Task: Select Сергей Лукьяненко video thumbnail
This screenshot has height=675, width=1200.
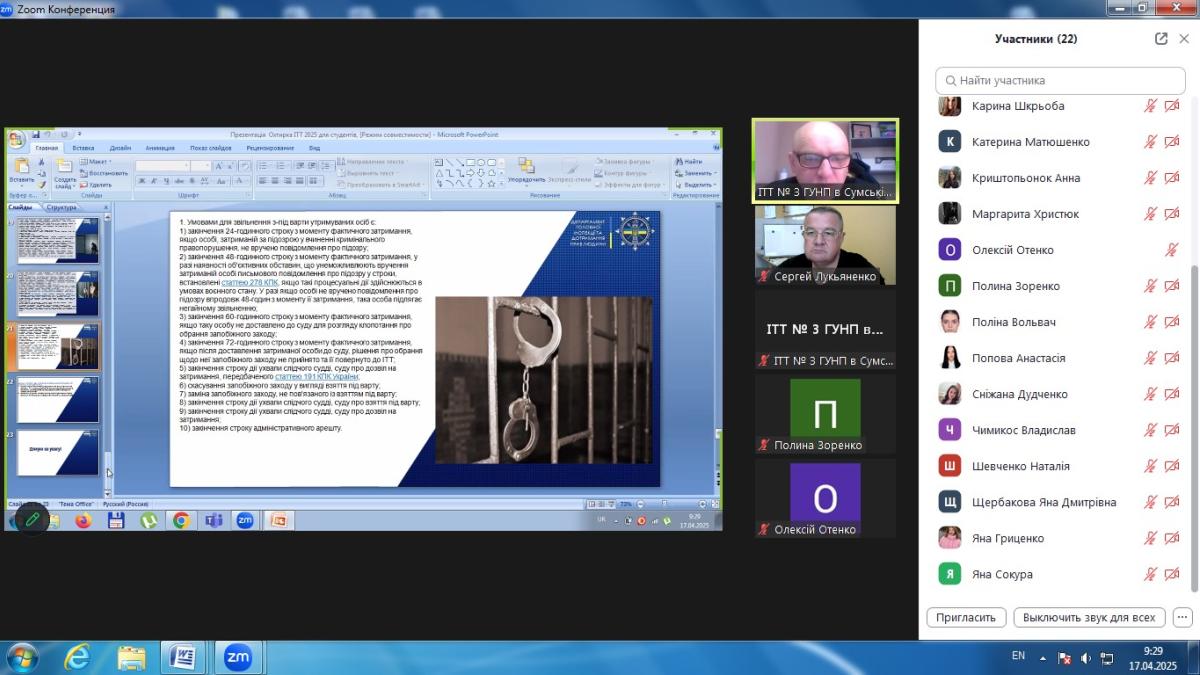Action: 825,245
